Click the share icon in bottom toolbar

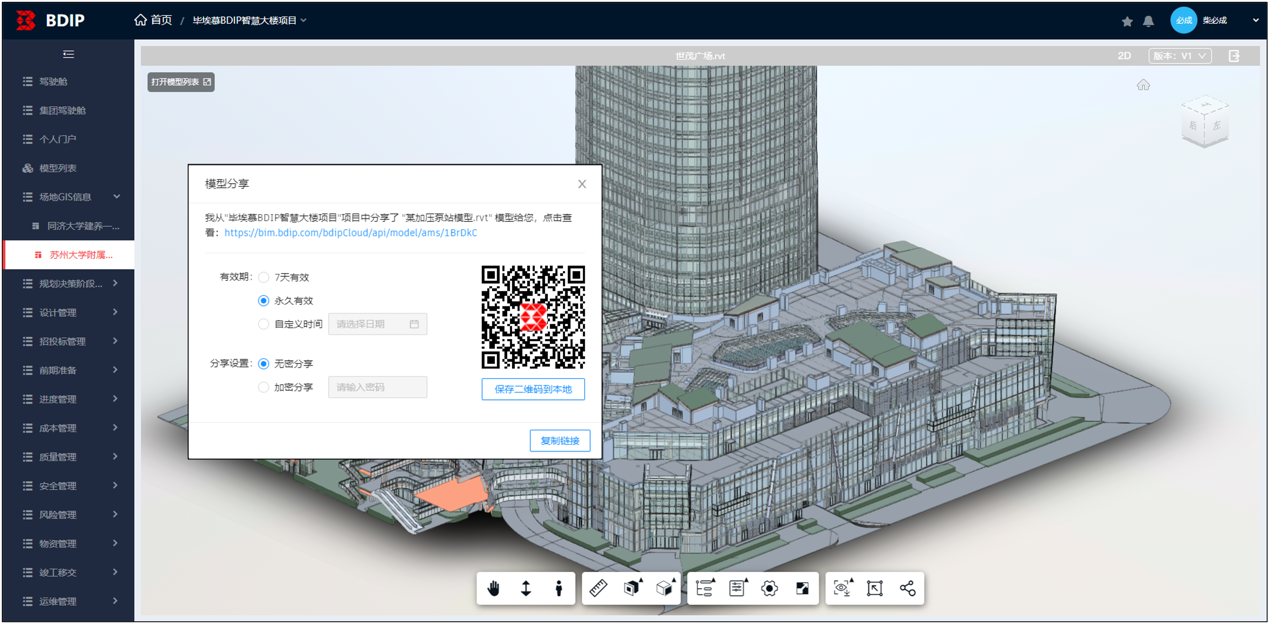907,589
